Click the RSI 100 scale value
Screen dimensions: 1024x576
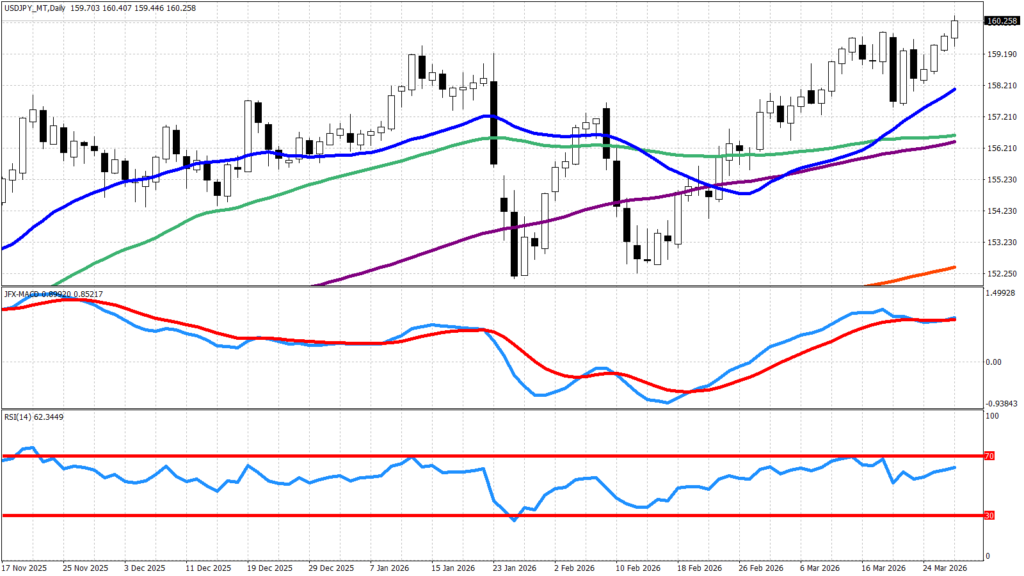(993, 415)
